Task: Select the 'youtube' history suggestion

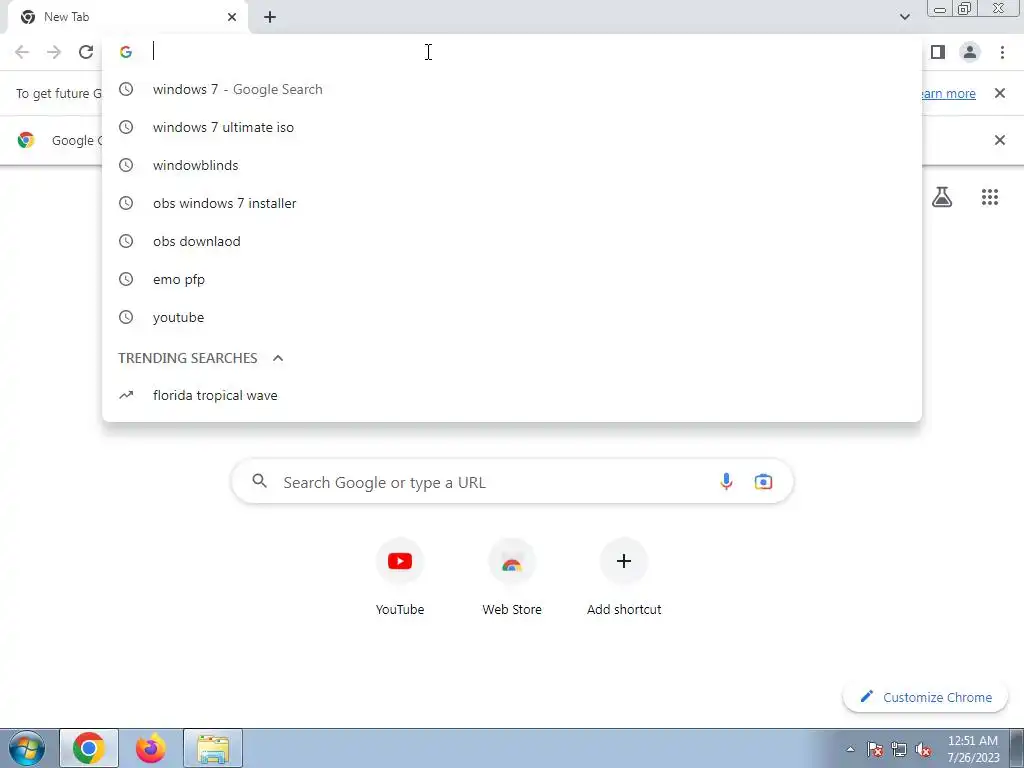Action: 512,317
